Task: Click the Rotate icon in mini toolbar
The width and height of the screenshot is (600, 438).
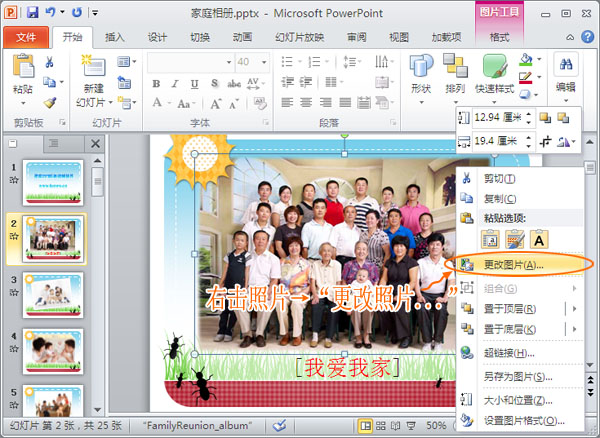Action: pos(564,142)
